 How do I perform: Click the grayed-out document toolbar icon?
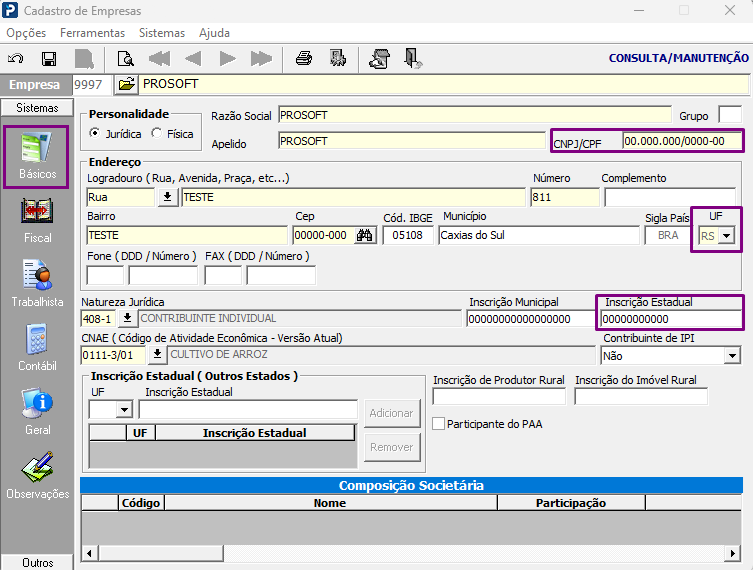[x=84, y=59]
